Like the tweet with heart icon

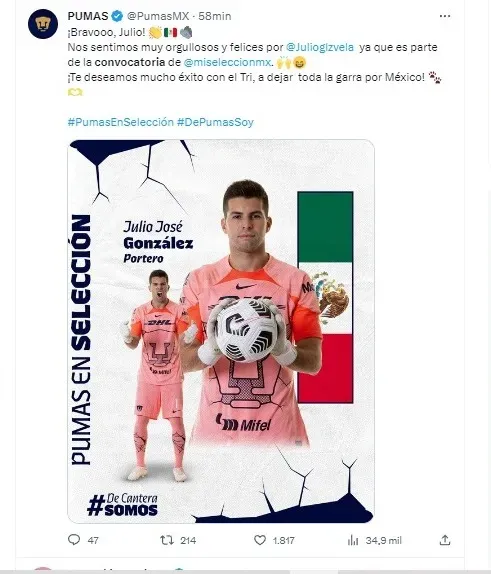tap(260, 540)
